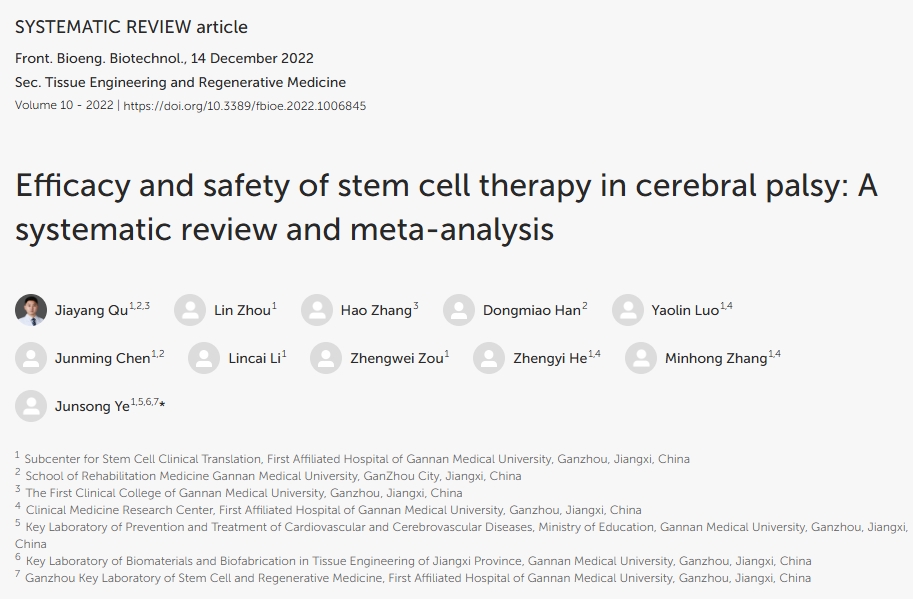This screenshot has height=599, width=913.
Task: Click Jiayang Qu's profile photo
Action: pyautogui.click(x=31, y=310)
